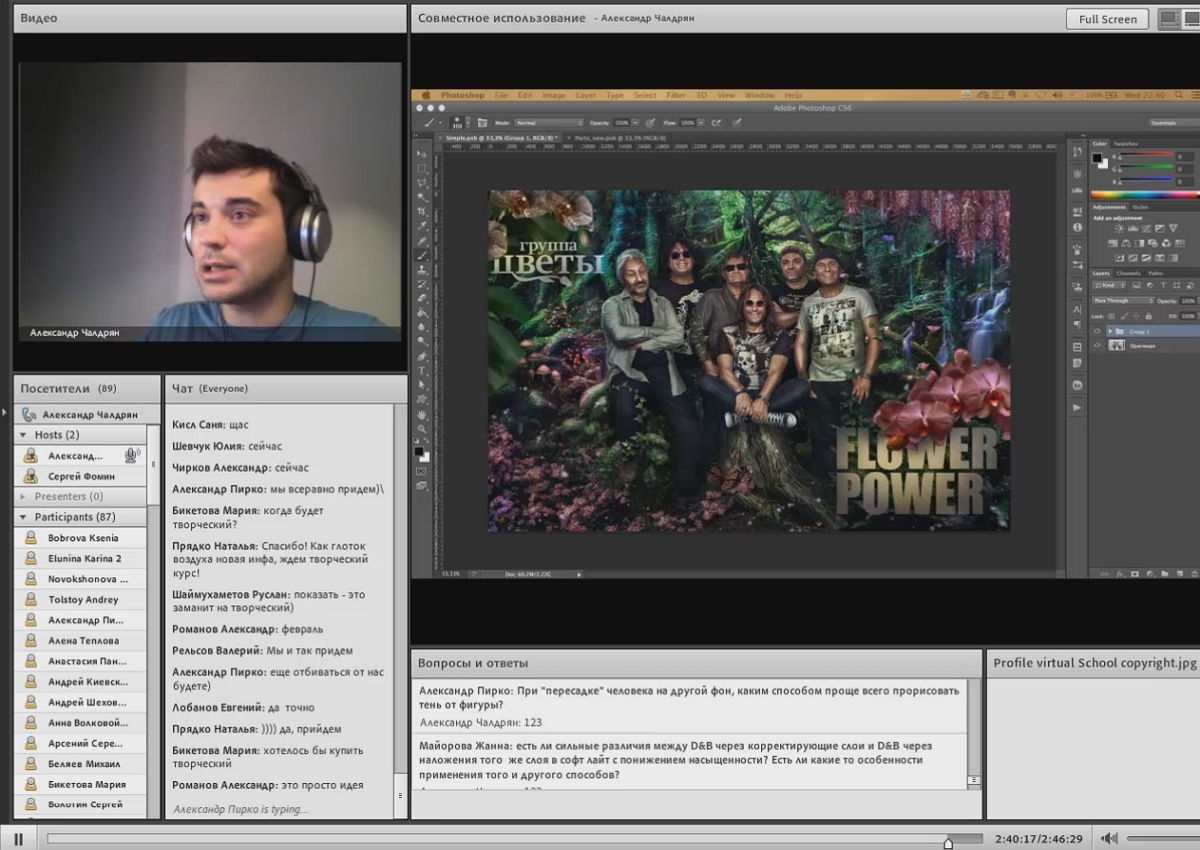Select the Crop tool
Image resolution: width=1200 pixels, height=850 pixels.
[x=423, y=212]
